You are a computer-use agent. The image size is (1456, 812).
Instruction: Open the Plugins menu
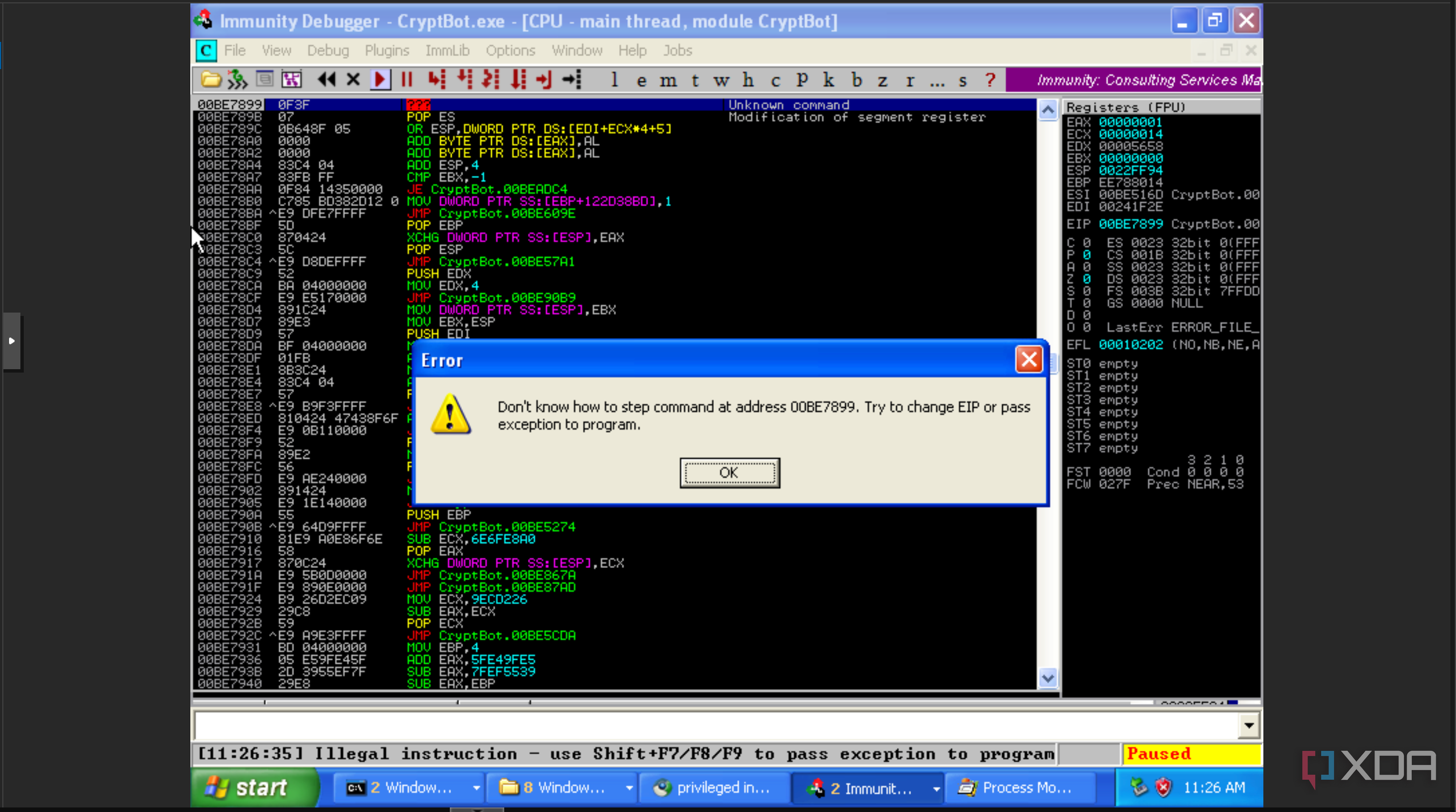387,50
